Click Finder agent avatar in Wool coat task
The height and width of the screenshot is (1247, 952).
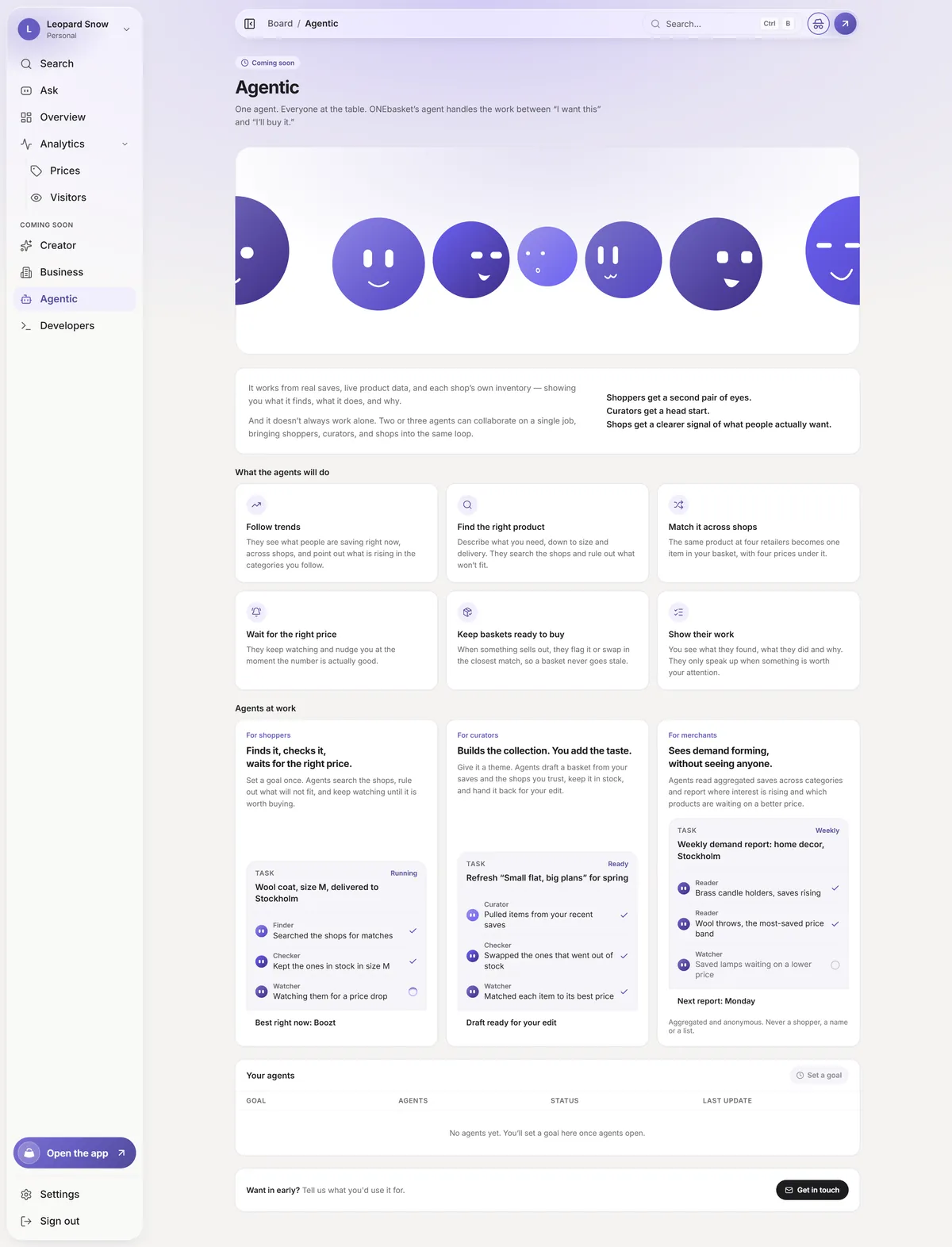click(x=261, y=931)
